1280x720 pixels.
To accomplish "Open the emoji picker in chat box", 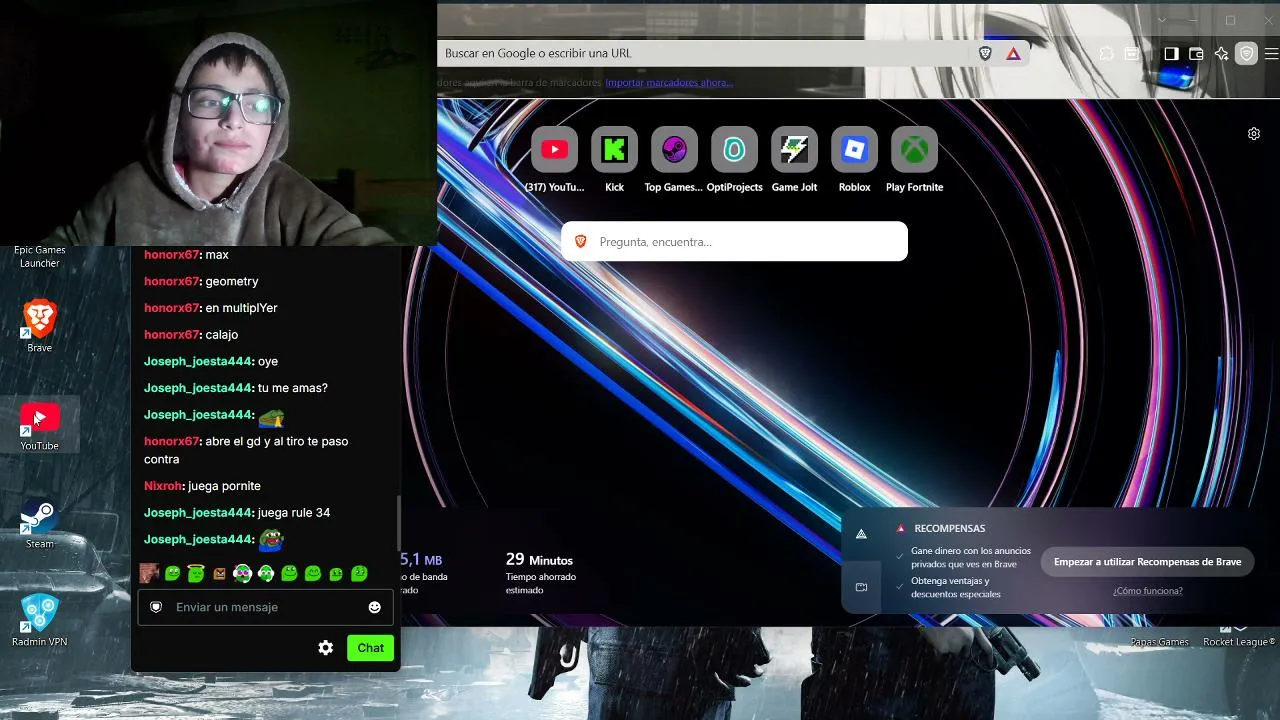I will [x=375, y=607].
